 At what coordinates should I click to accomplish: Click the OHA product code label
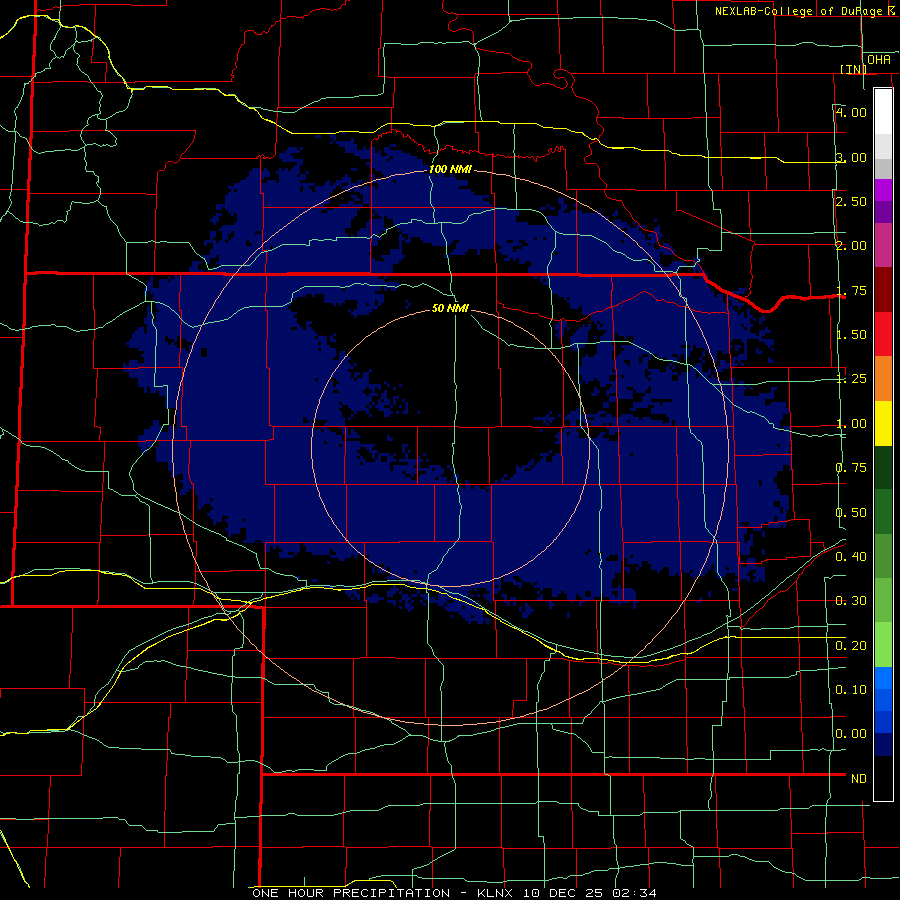point(879,60)
